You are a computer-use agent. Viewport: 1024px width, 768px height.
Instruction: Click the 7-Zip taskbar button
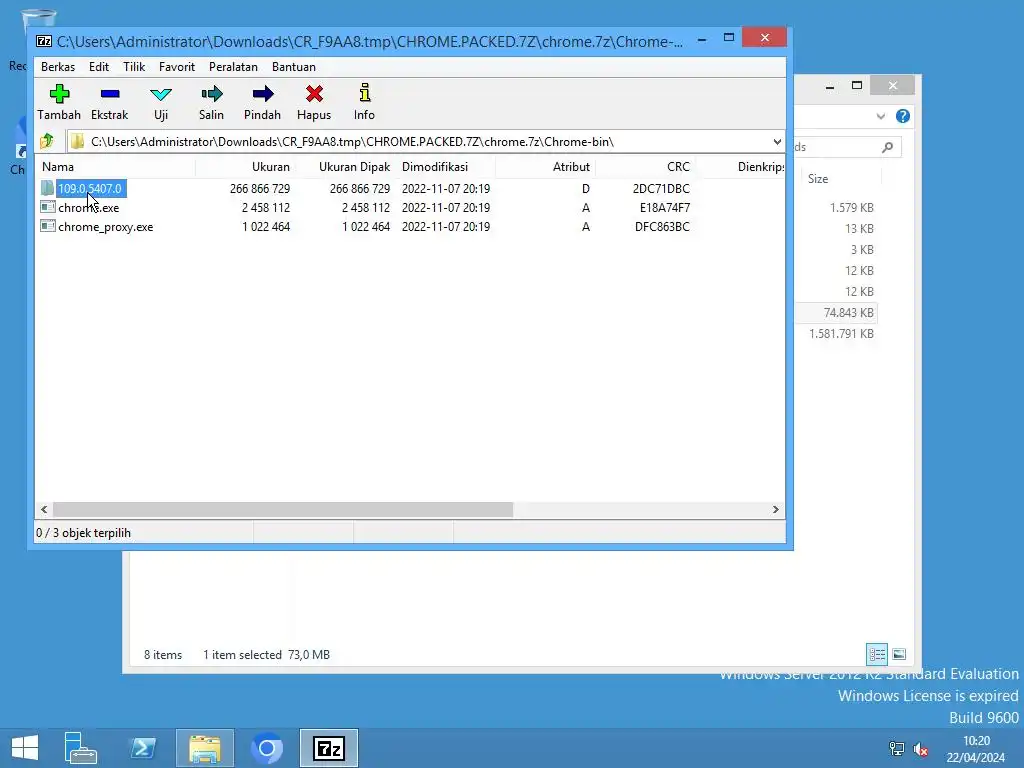pos(329,748)
